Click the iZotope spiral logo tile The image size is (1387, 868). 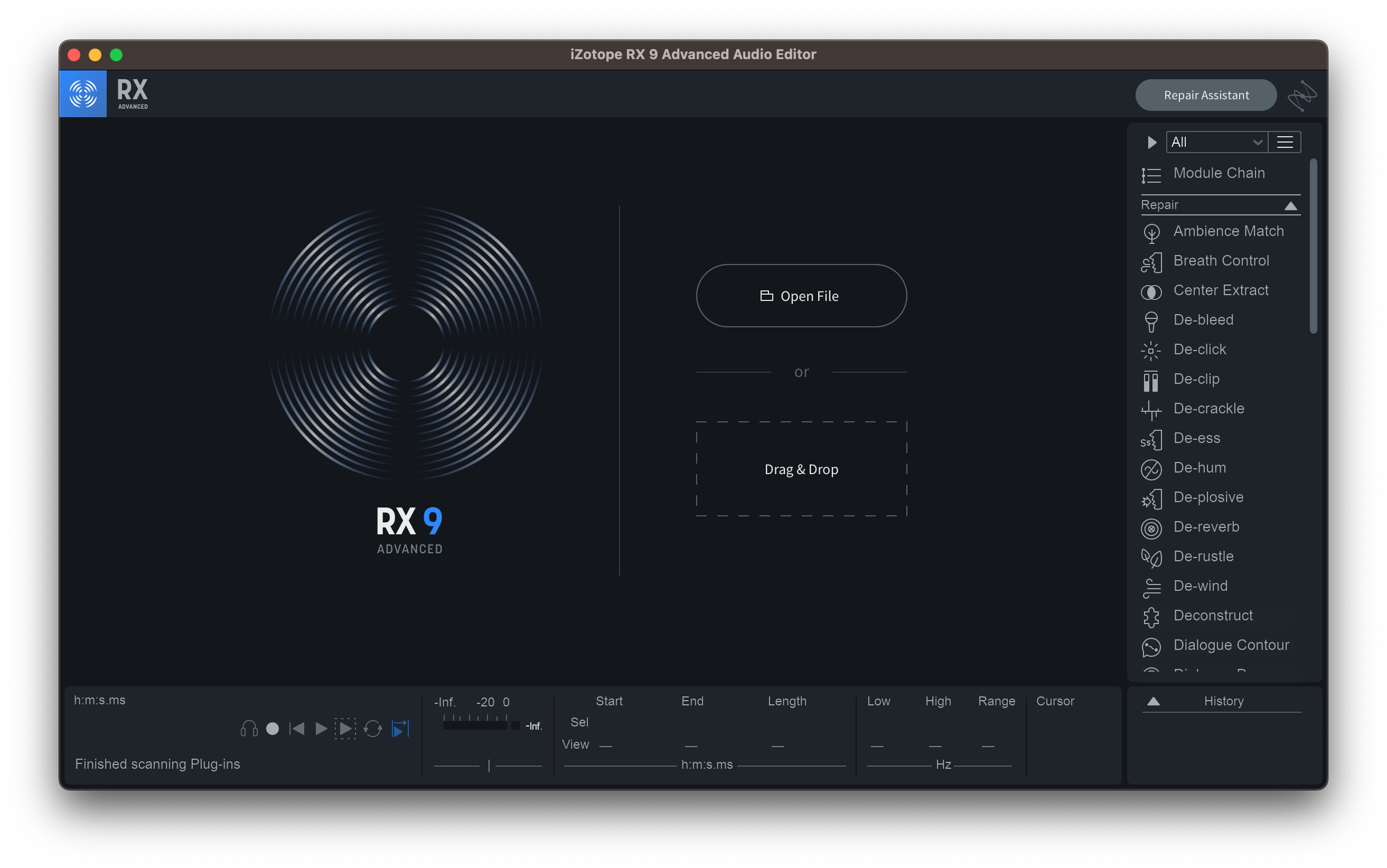(83, 93)
